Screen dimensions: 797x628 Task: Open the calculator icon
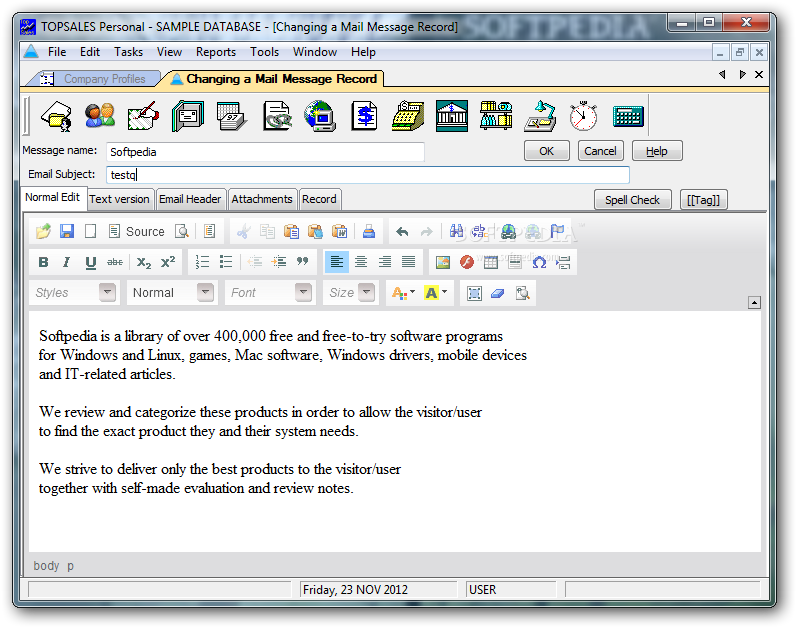(628, 117)
